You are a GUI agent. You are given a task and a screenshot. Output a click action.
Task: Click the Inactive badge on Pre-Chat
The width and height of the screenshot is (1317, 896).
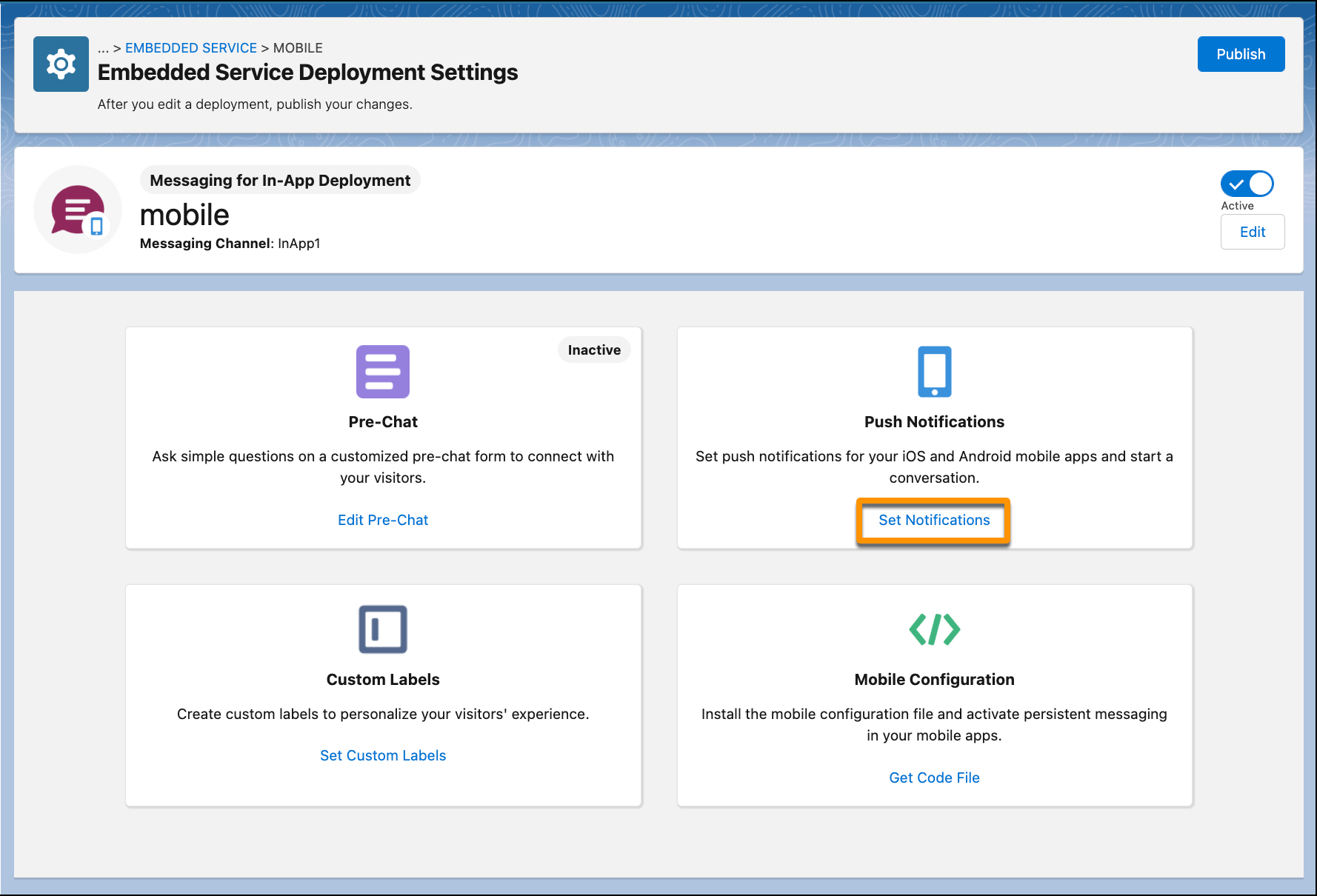tap(594, 350)
